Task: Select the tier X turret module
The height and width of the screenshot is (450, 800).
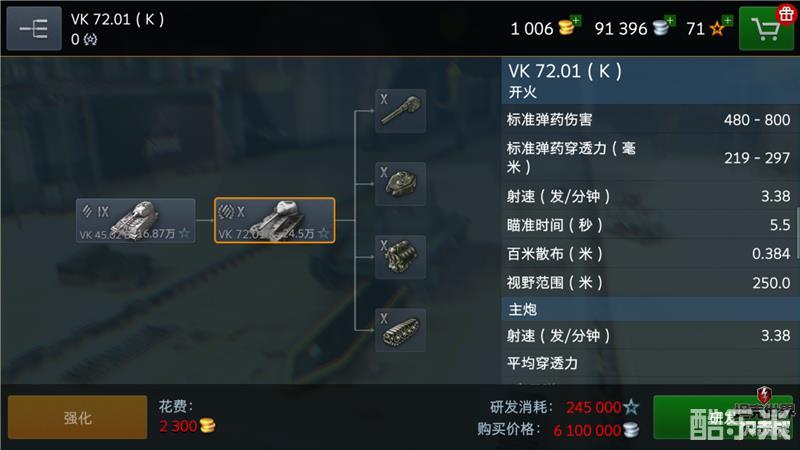Action: (401, 184)
